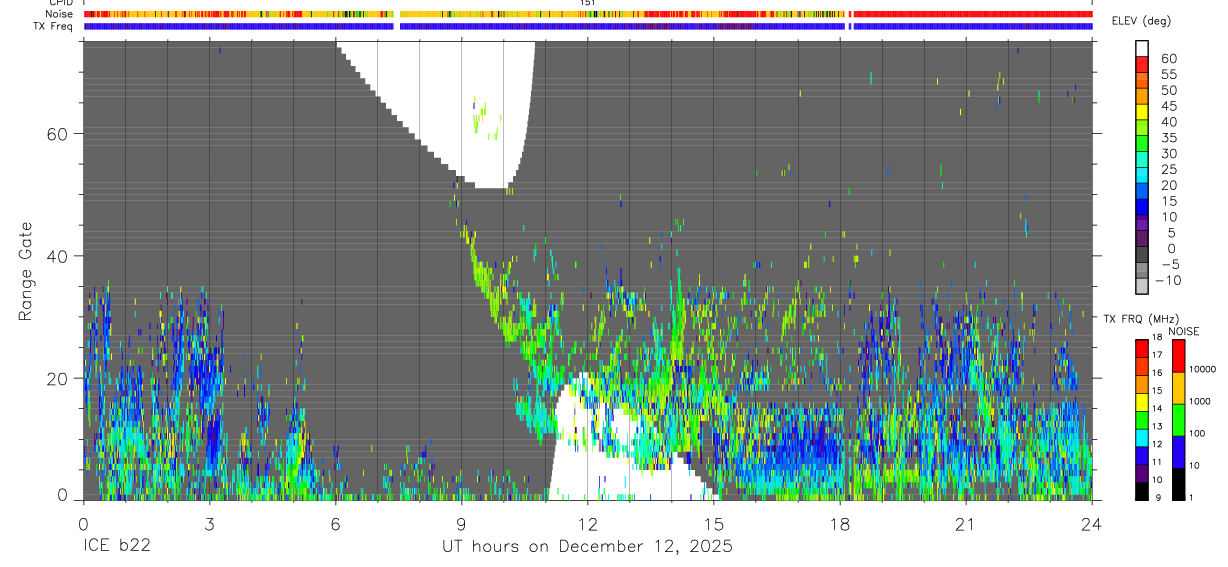The height and width of the screenshot is (567, 1228).
Task: Click the 6 tick label on UT hours axis
Action: click(x=335, y=523)
